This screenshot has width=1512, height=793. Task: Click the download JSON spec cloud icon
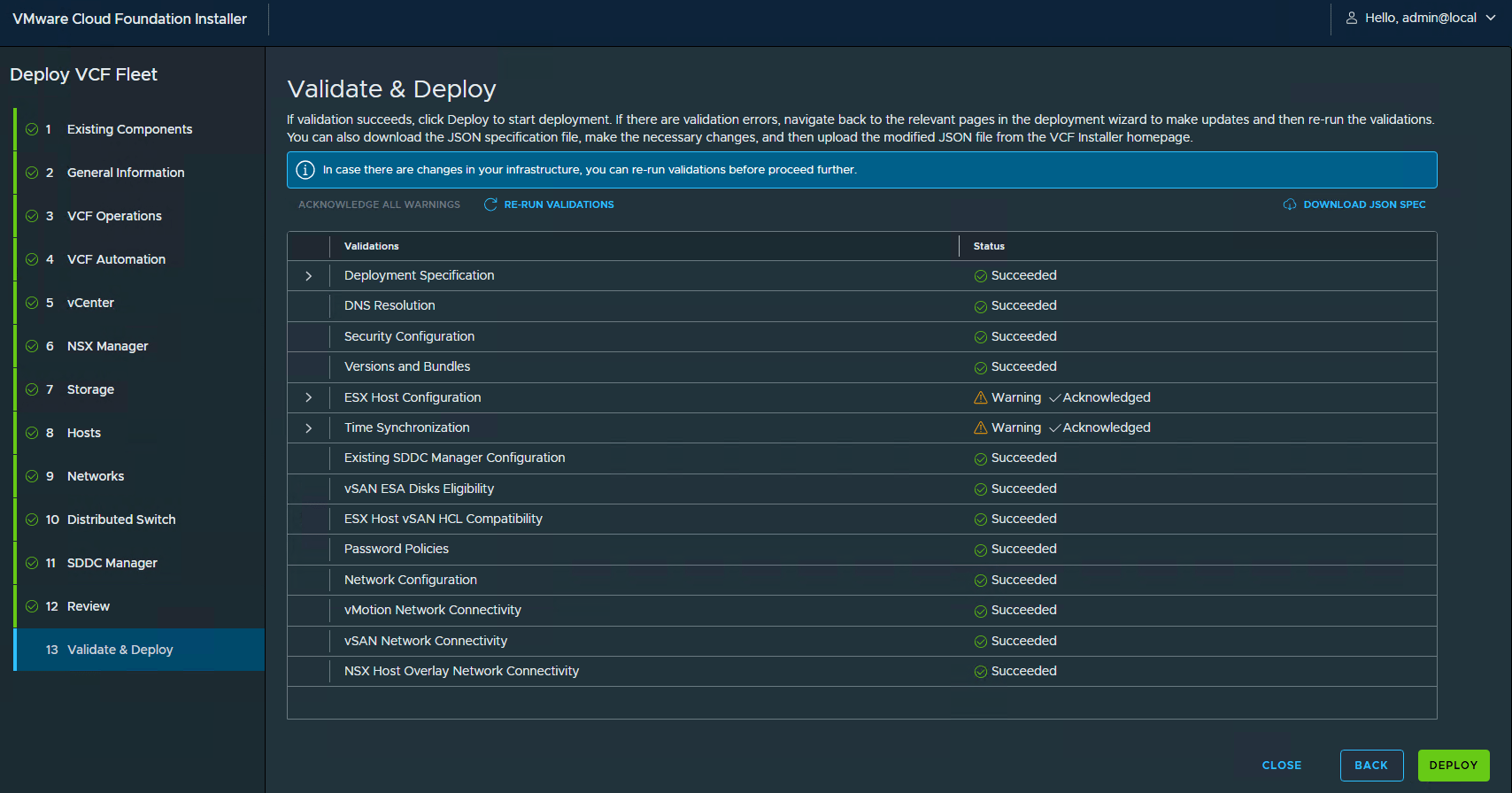tap(1290, 204)
